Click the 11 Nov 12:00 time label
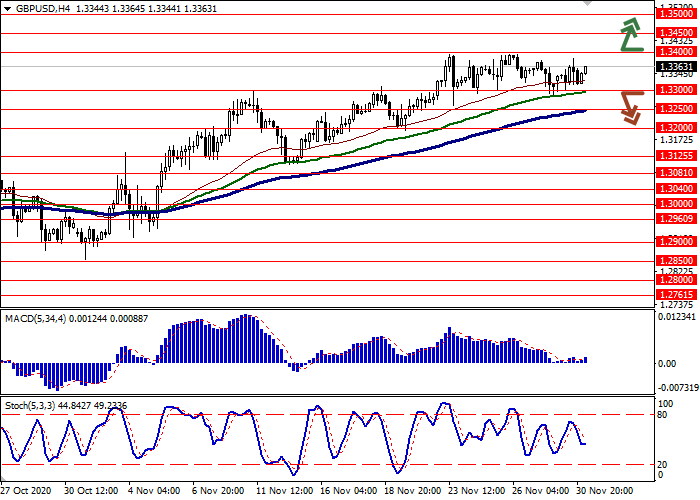The width and height of the screenshot is (700, 500). point(285,491)
